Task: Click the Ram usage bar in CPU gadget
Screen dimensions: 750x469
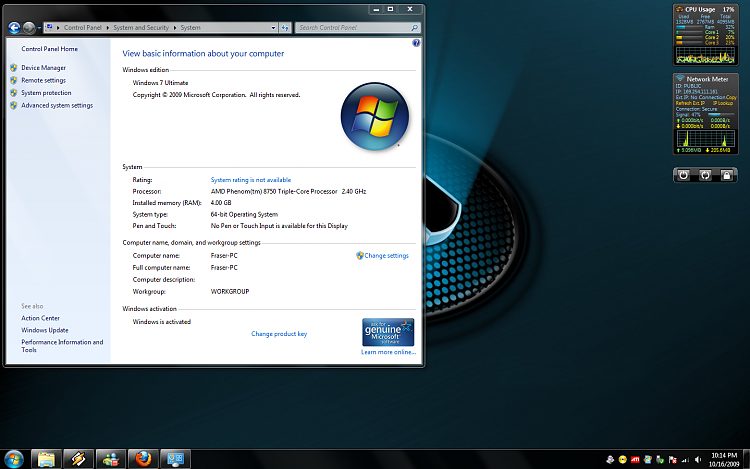Action: [689, 27]
